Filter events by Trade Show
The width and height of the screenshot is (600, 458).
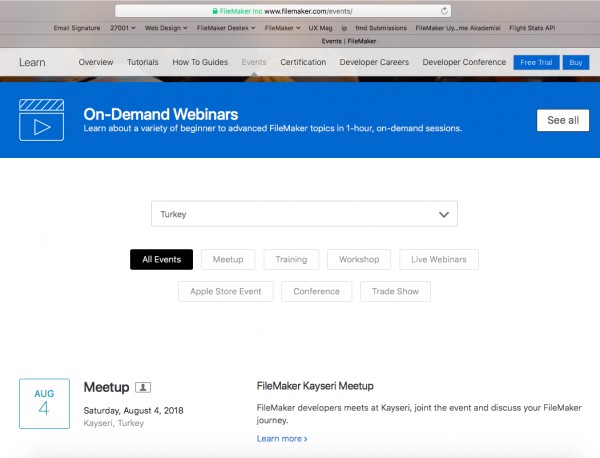click(x=395, y=292)
